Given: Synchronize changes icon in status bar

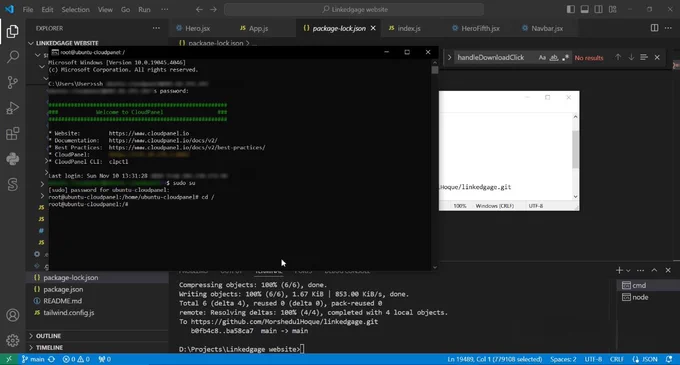Looking at the screenshot, I should [52, 359].
